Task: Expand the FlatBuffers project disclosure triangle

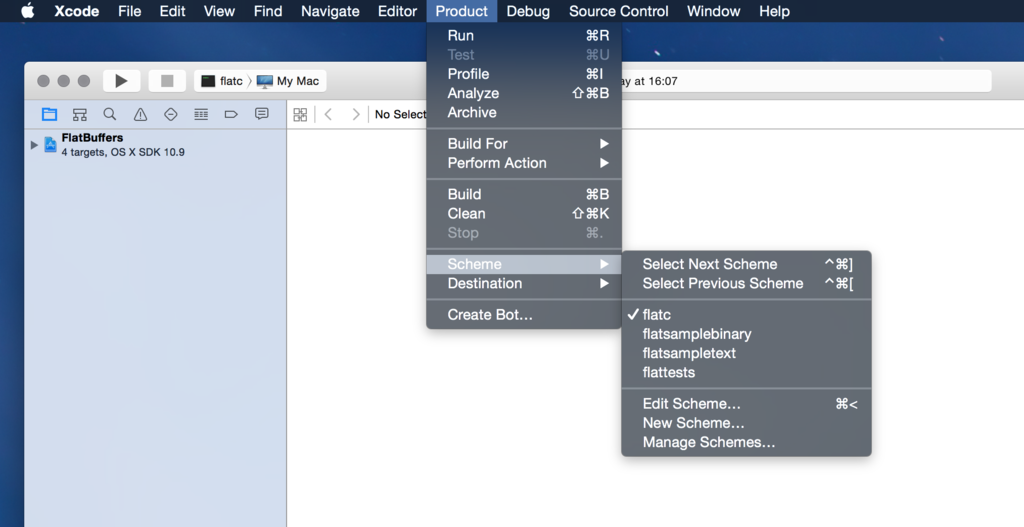Action: click(34, 144)
